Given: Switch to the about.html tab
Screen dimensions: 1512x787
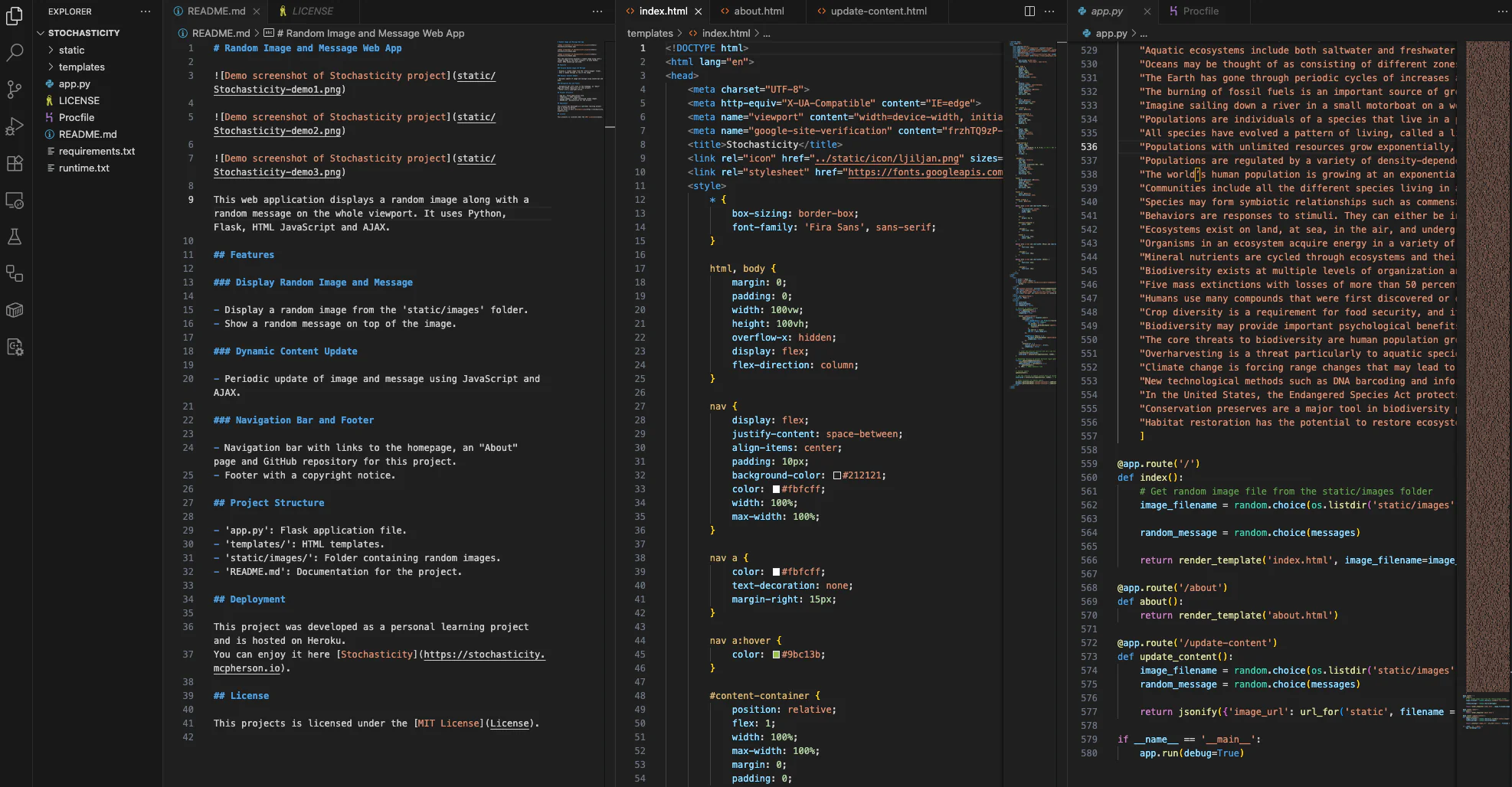Looking at the screenshot, I should (758, 11).
